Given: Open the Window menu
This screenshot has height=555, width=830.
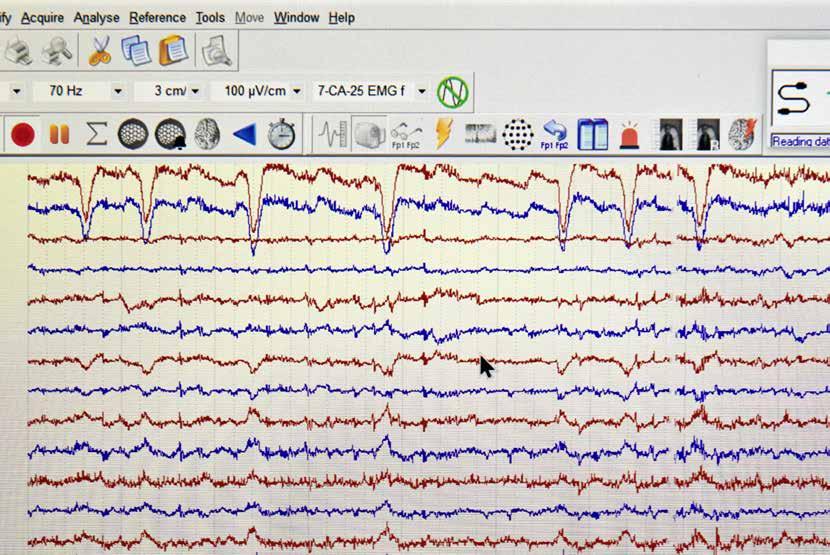Looking at the screenshot, I should 296,18.
